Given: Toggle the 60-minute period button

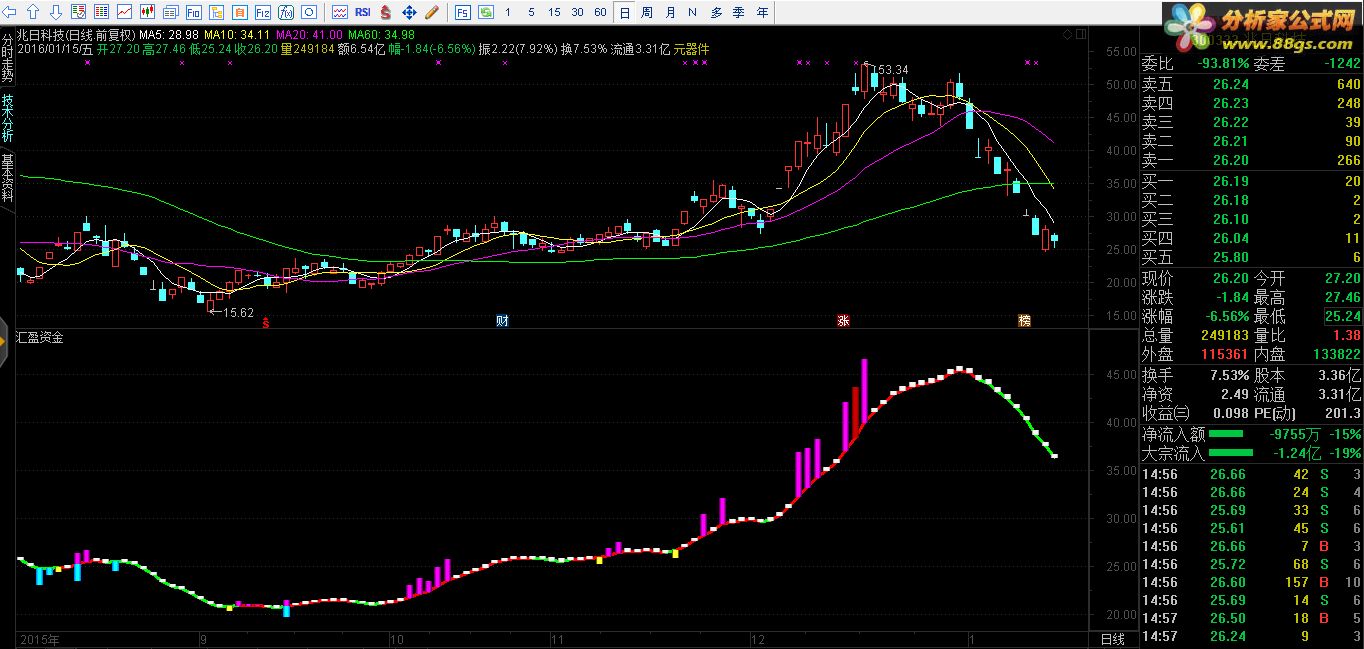Looking at the screenshot, I should click(600, 12).
